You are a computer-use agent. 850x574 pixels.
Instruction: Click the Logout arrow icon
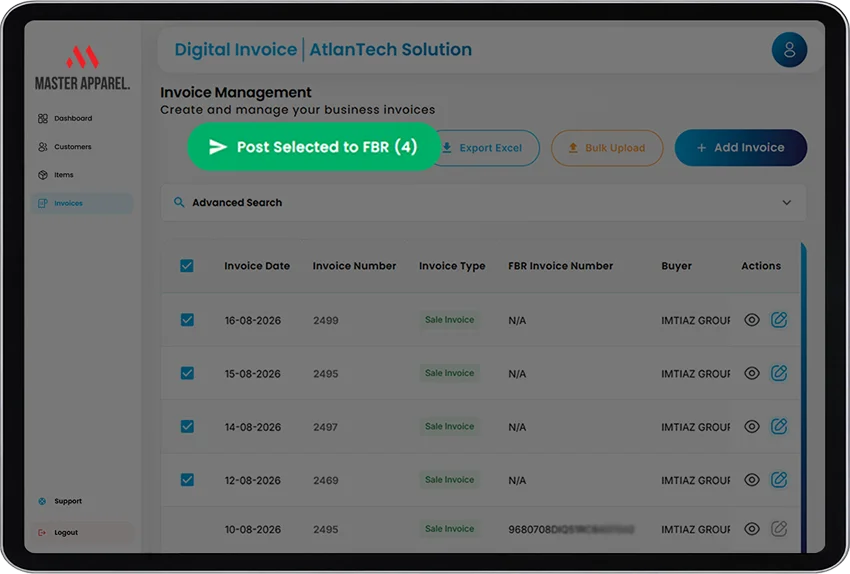click(x=42, y=533)
